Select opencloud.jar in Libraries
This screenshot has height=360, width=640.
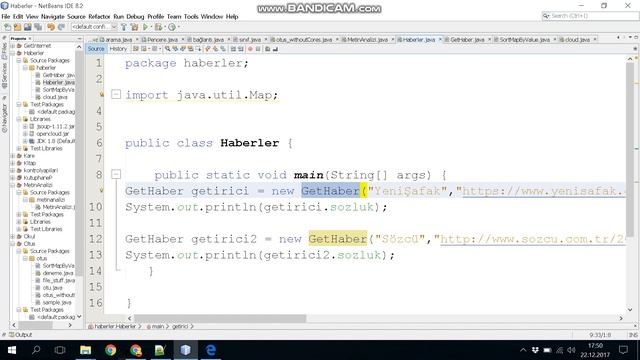[x=52, y=134]
